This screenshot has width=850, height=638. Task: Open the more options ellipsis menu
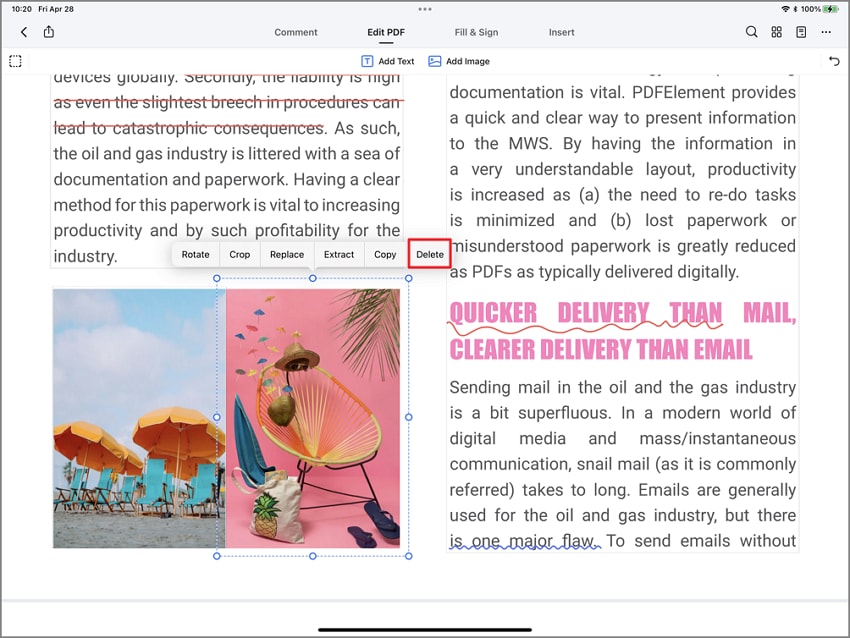coord(826,32)
